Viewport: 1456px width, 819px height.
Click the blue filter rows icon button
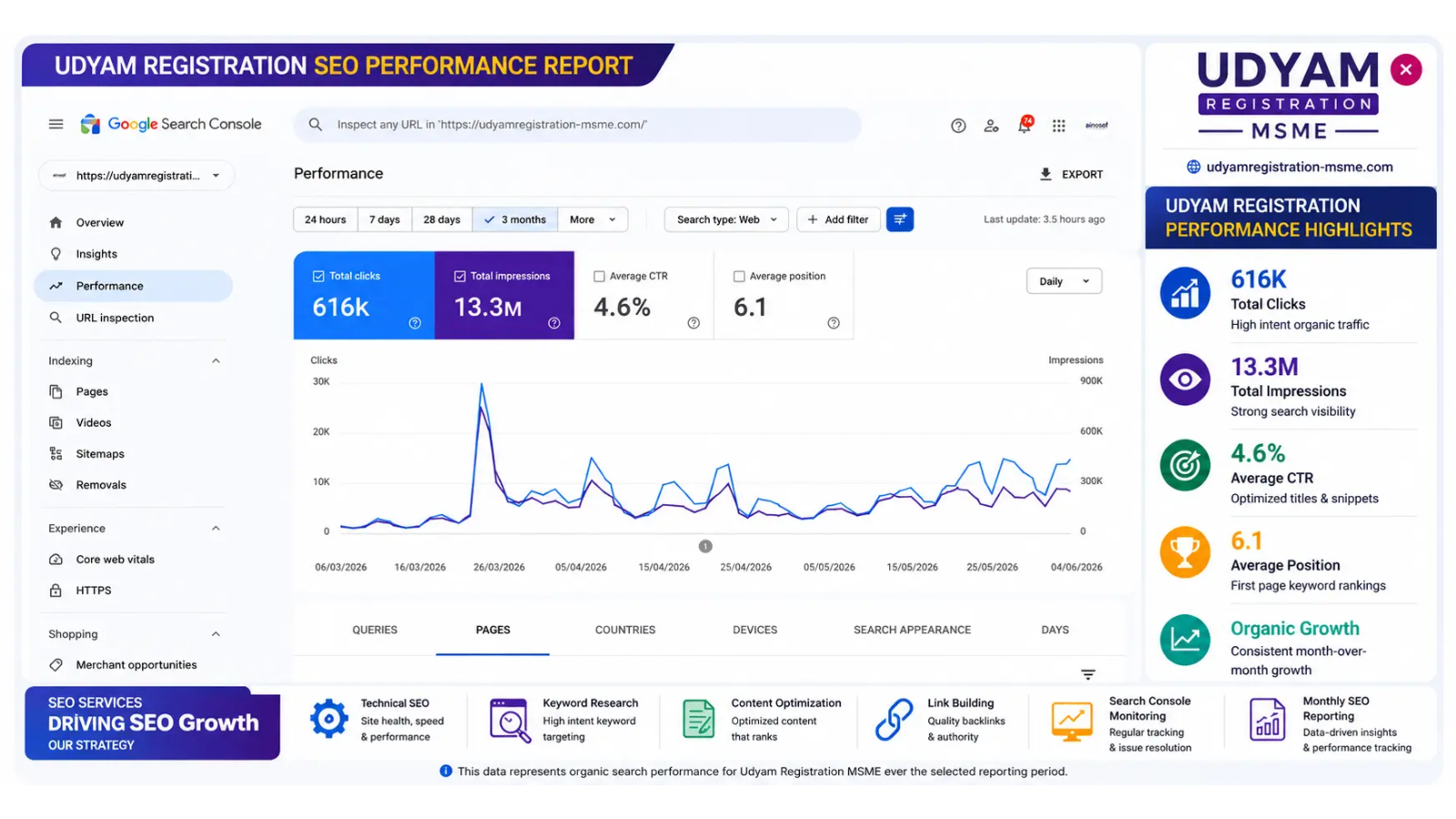tap(900, 219)
